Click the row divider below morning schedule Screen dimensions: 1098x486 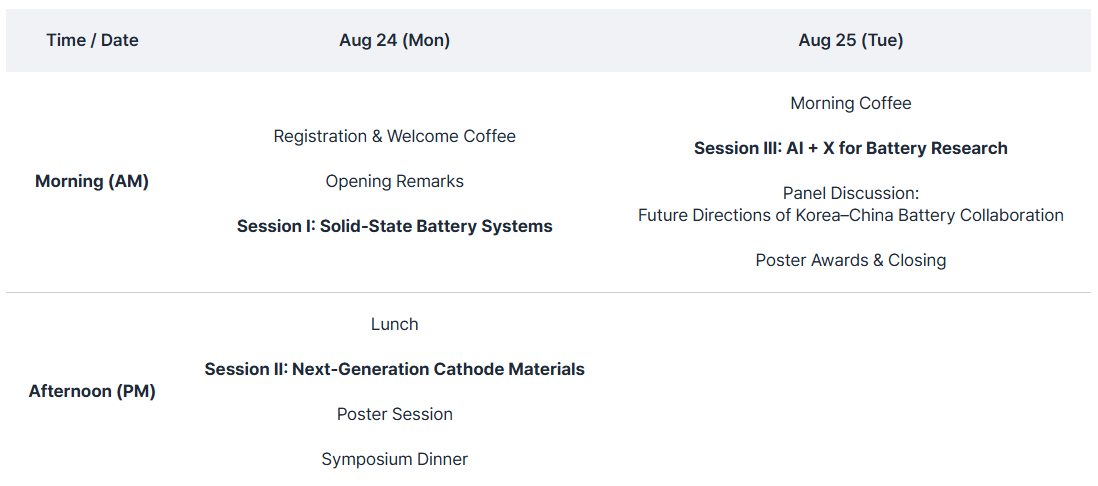[x=548, y=293]
